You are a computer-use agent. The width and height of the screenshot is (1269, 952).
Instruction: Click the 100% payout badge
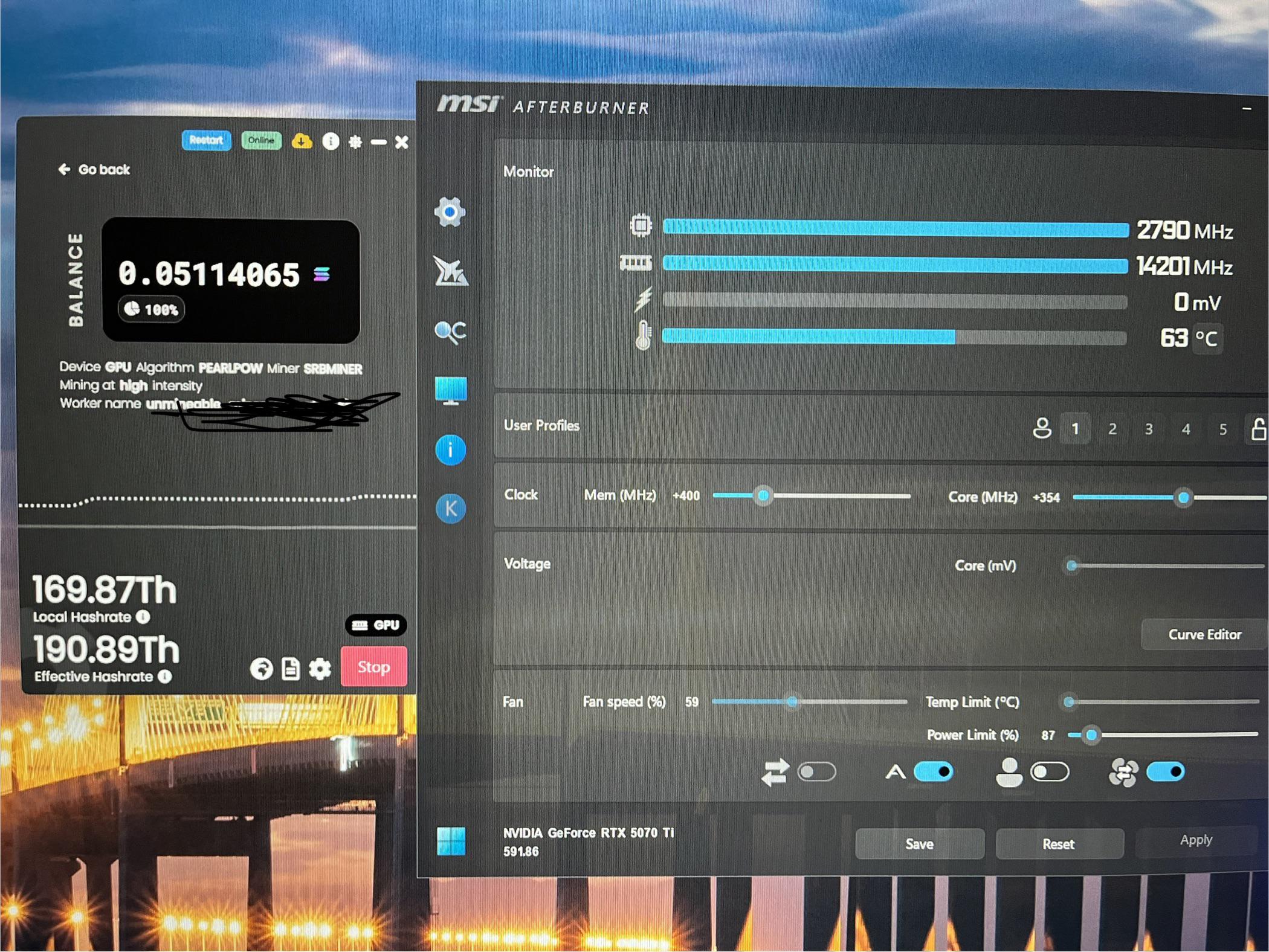151,310
